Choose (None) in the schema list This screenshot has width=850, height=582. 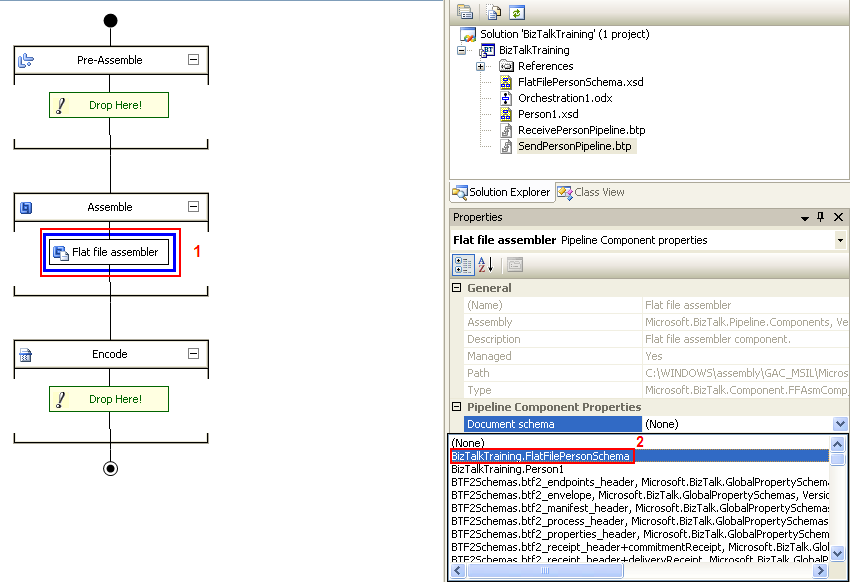click(640, 443)
